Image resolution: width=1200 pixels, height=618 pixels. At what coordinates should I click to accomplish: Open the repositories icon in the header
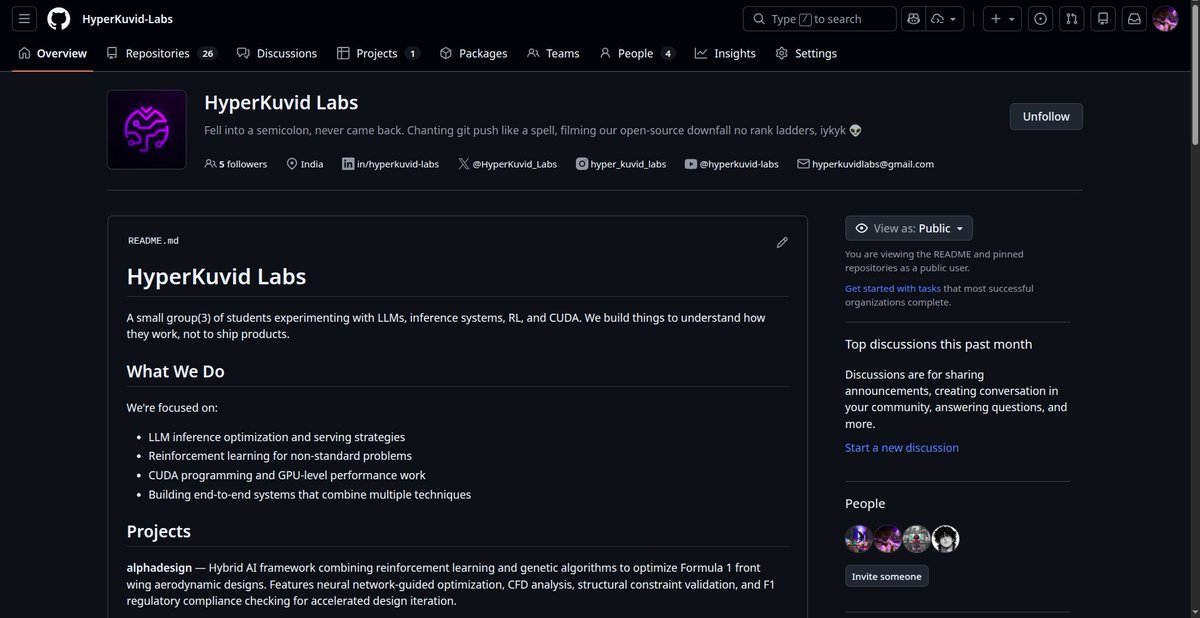pos(1103,19)
